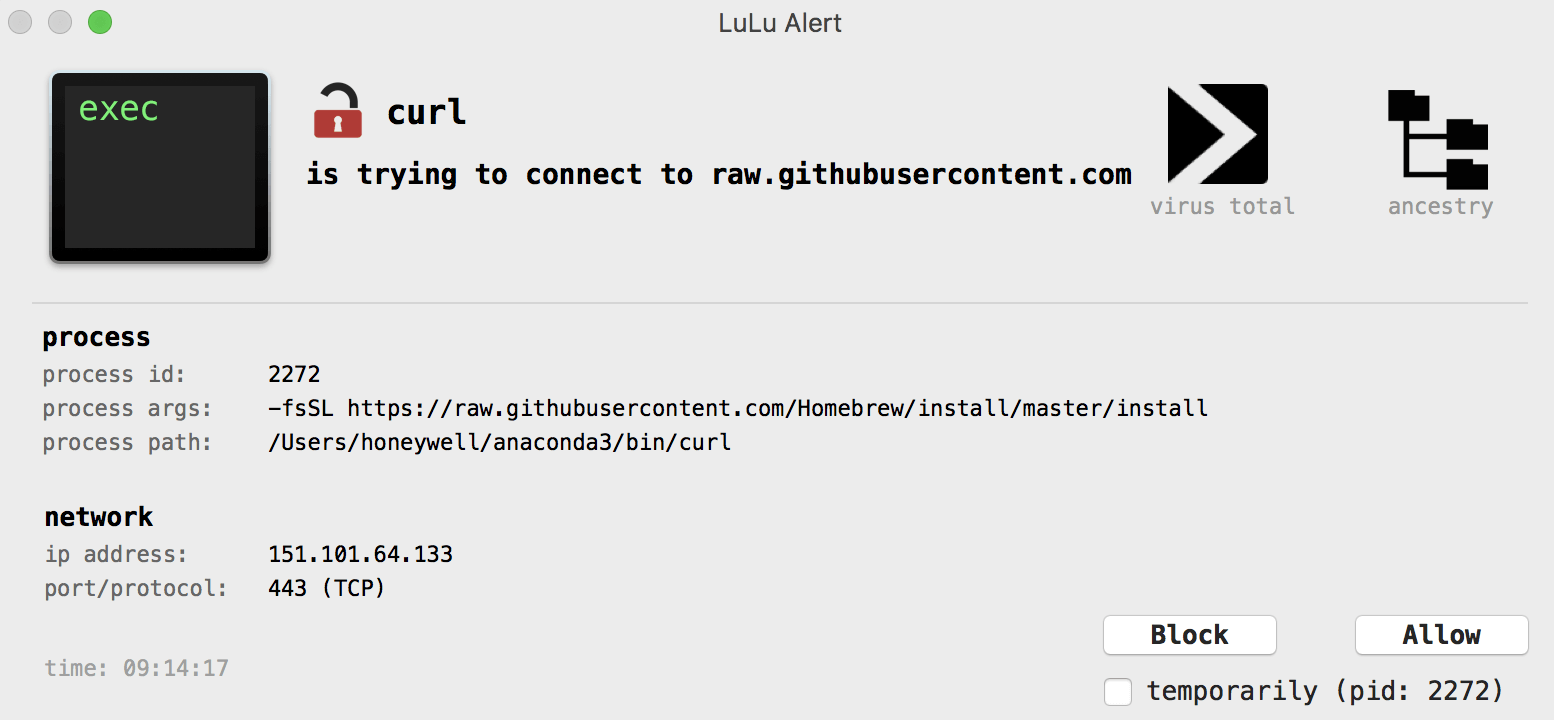Click the red open padlock signing icon
Image resolution: width=1554 pixels, height=720 pixels.
337,111
